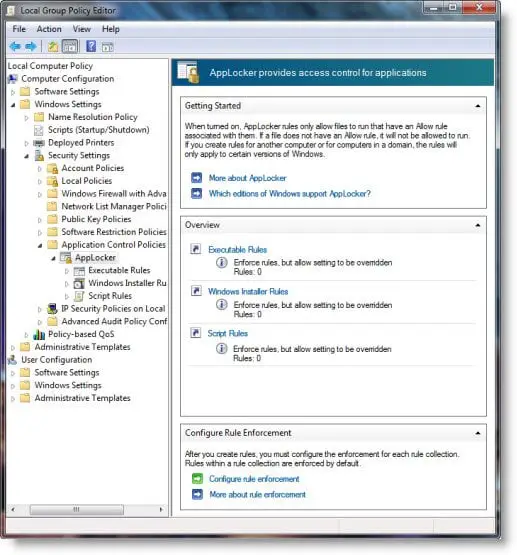Click the Configure rule enforcement link

pos(254,479)
